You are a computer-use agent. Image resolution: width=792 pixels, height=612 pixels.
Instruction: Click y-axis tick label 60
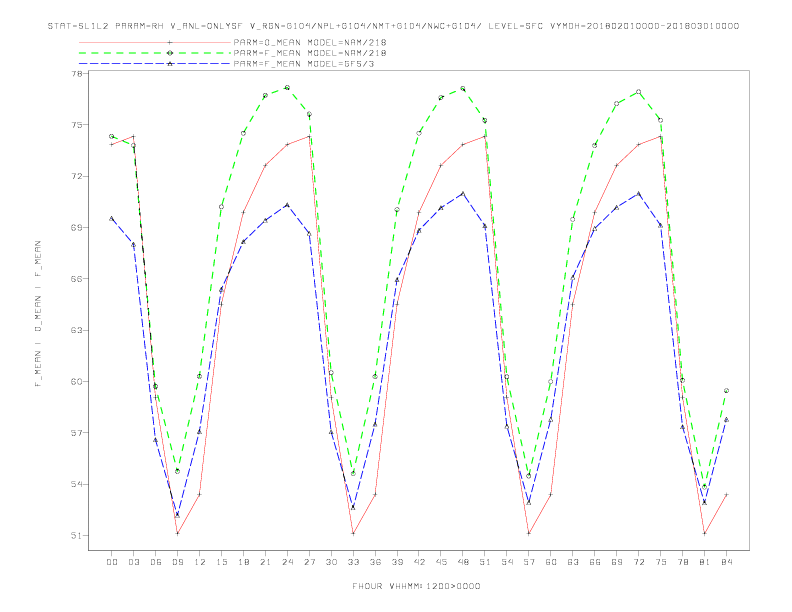click(76, 381)
